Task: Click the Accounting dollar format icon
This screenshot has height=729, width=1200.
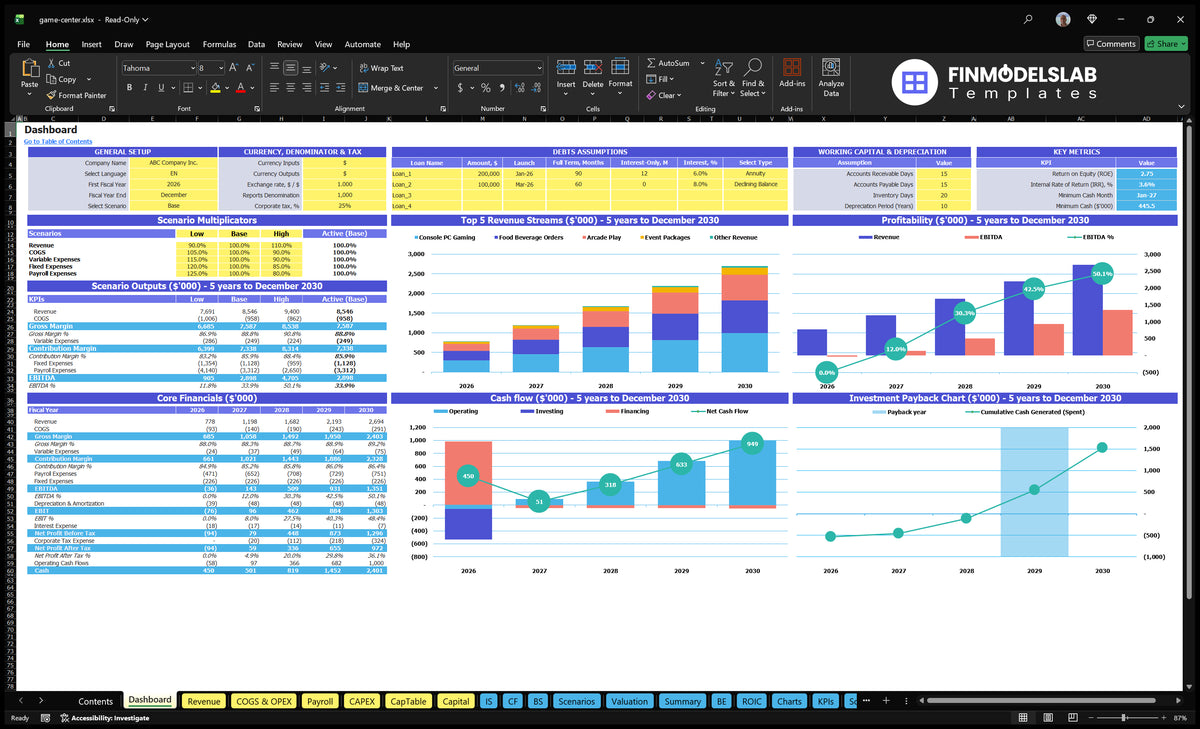Action: tap(460, 88)
